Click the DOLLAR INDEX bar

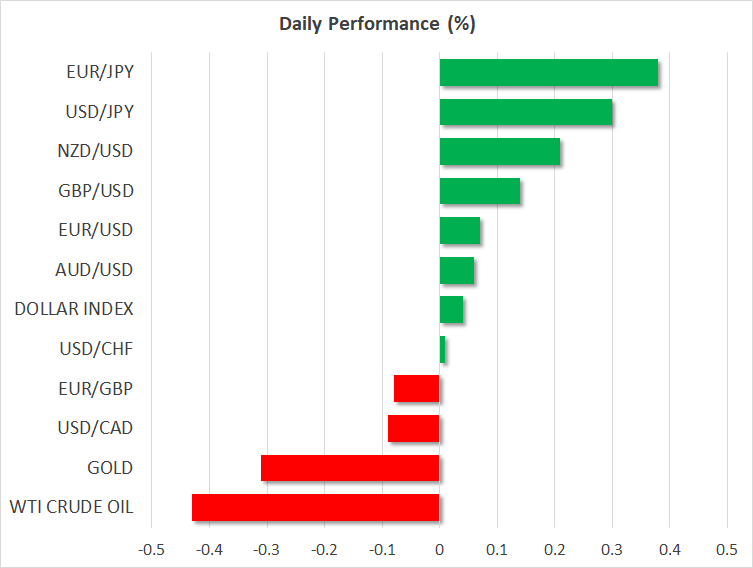click(x=451, y=310)
